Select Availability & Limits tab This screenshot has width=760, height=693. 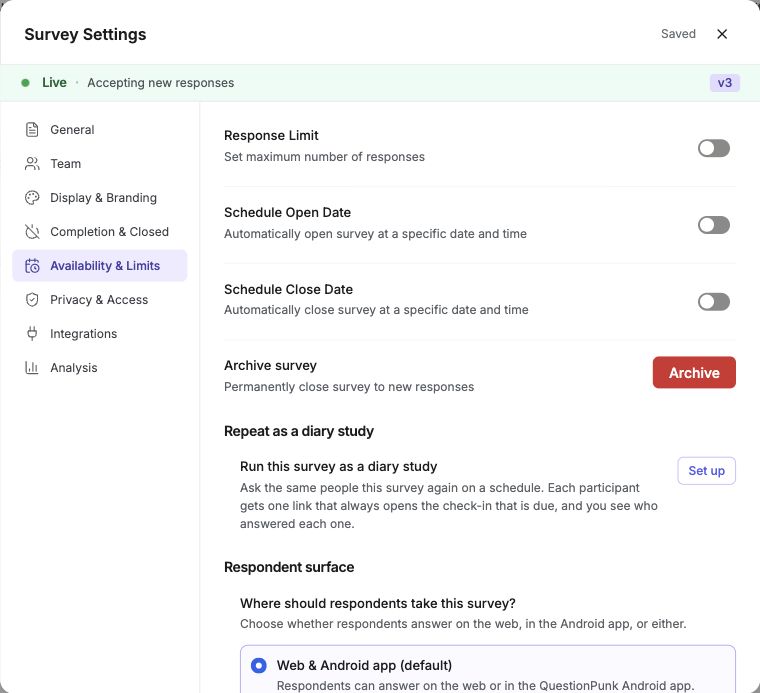100,266
